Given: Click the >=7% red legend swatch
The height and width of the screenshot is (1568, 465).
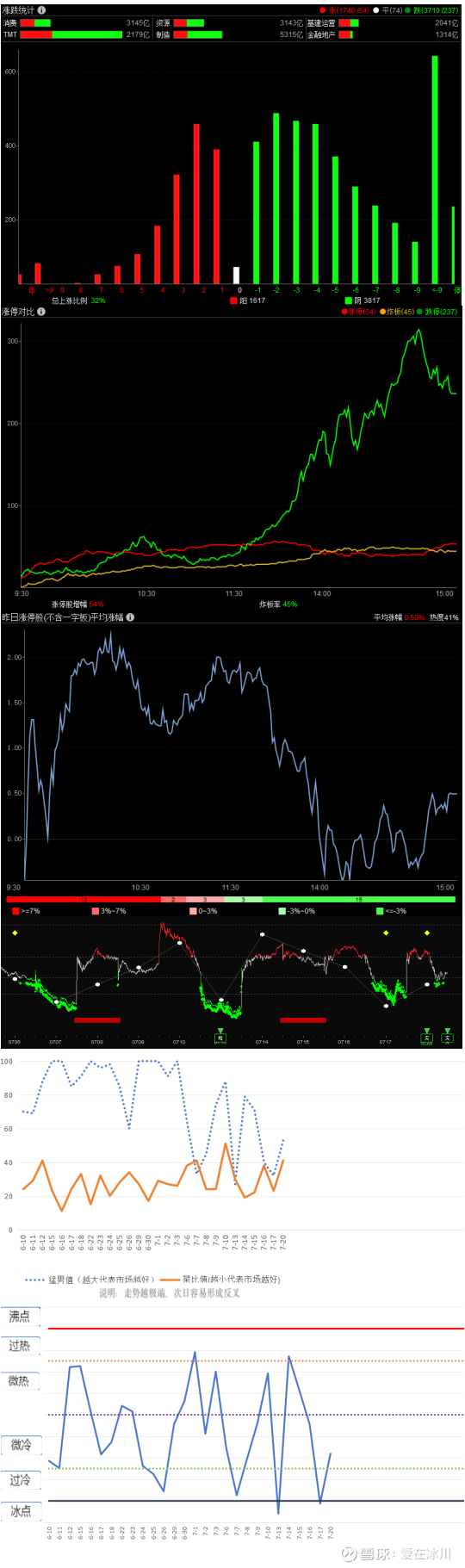Looking at the screenshot, I should coord(15,911).
